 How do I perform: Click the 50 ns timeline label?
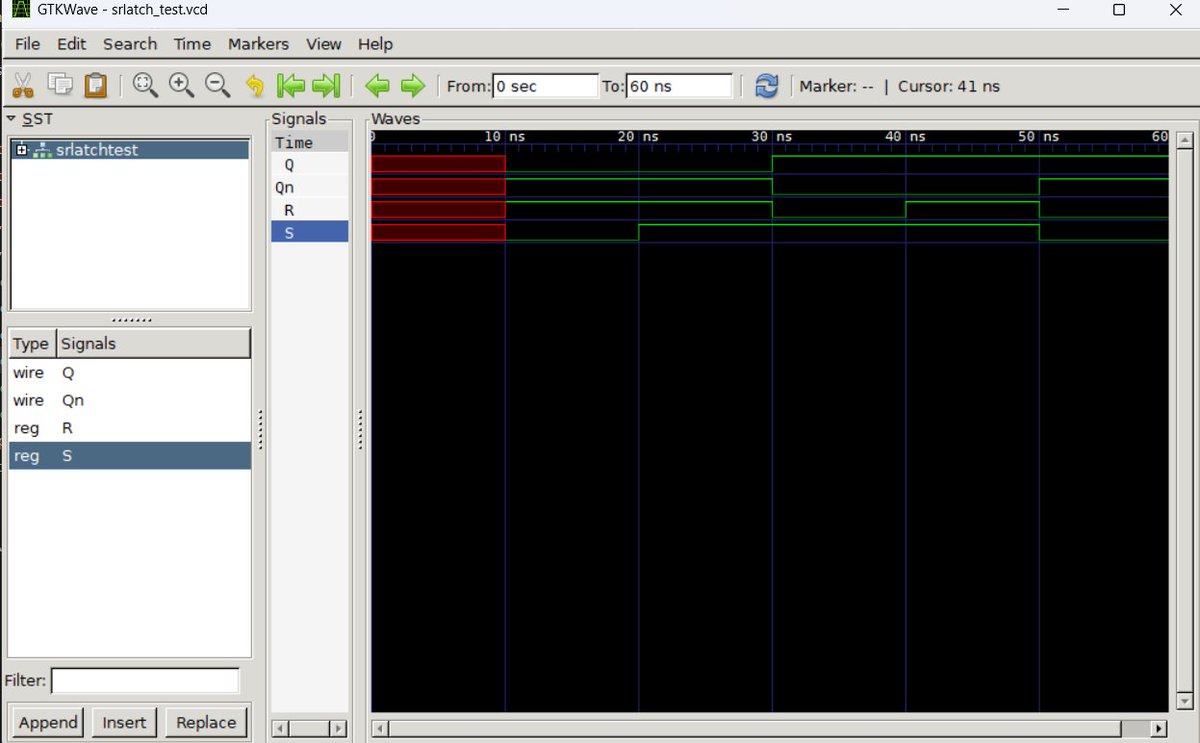(1039, 136)
